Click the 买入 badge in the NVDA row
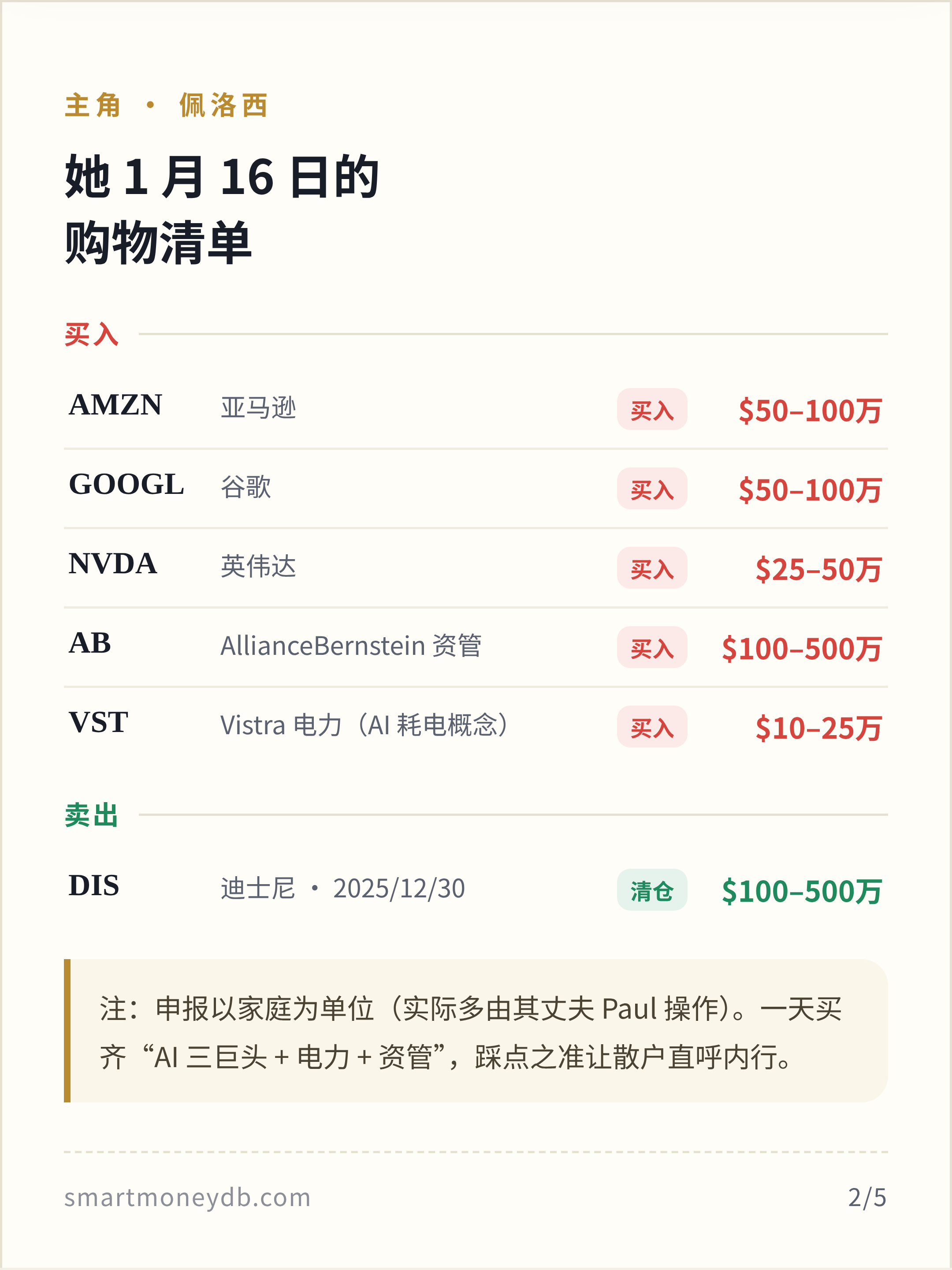 pos(652,568)
